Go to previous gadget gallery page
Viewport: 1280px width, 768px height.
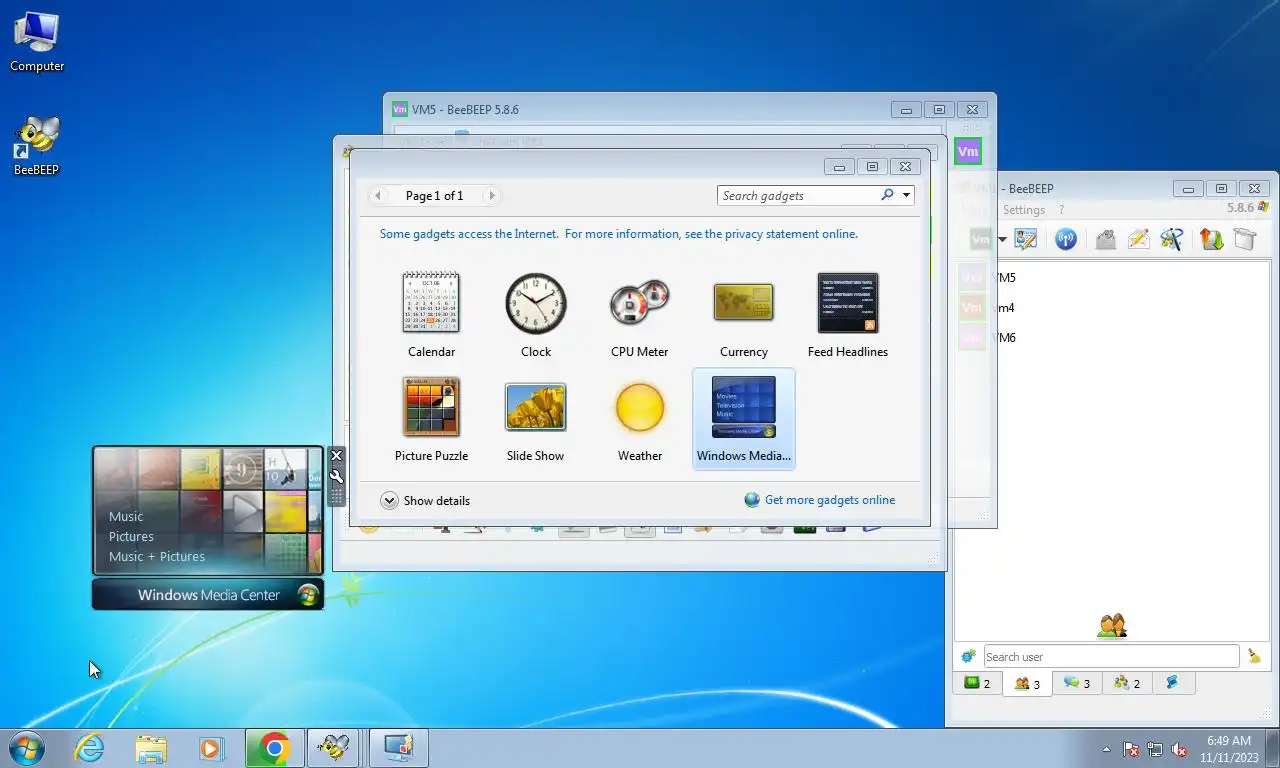(x=377, y=195)
